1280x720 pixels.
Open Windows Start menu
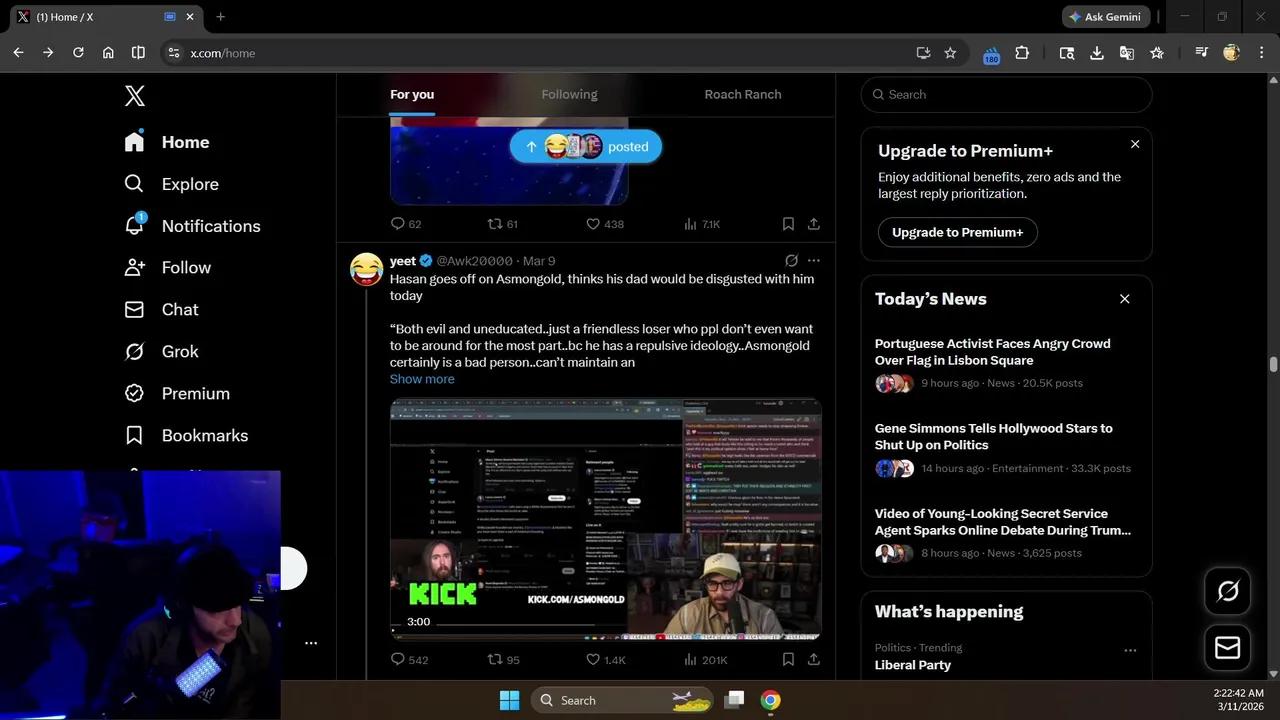(x=509, y=700)
